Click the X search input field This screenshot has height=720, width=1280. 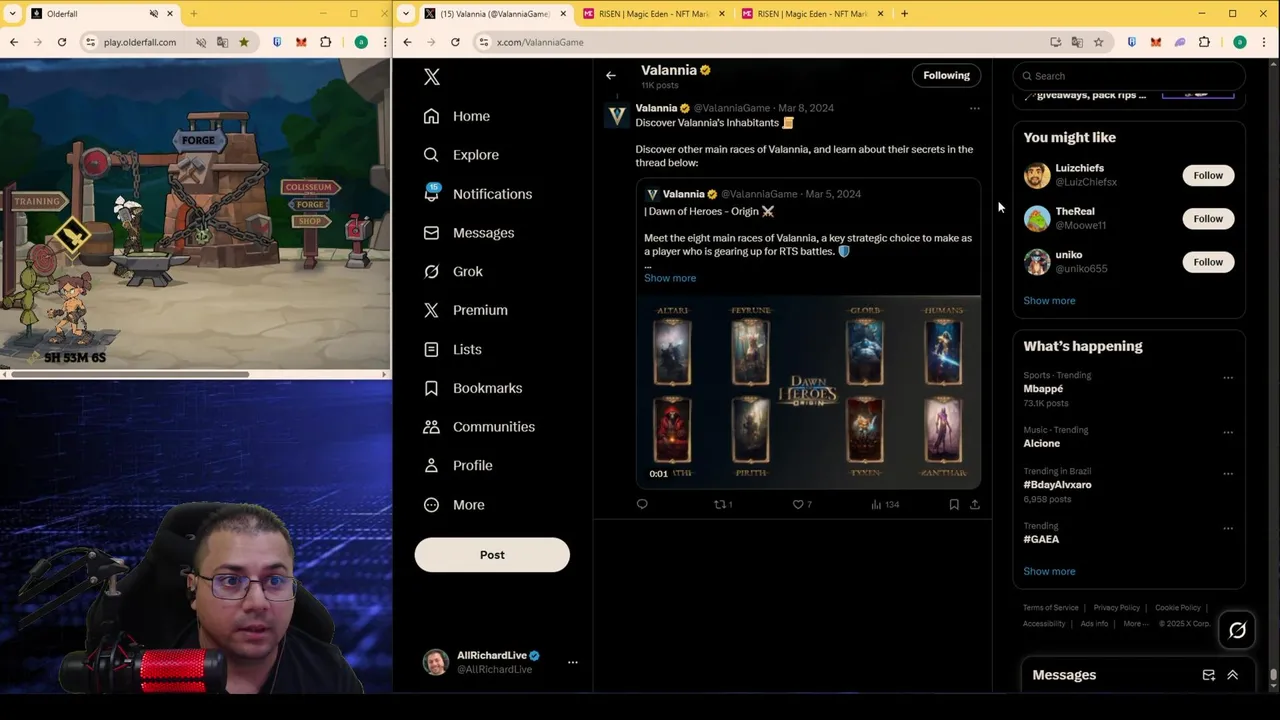(x=1129, y=76)
